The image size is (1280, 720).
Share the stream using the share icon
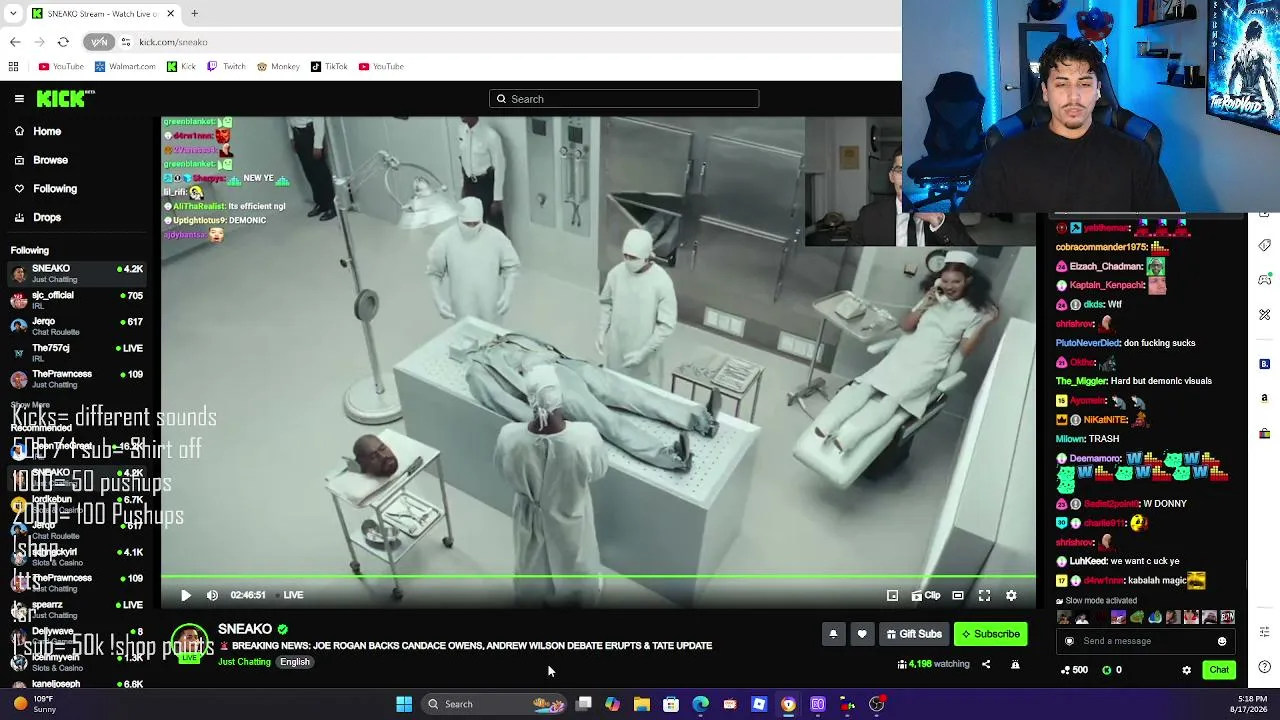tap(986, 664)
